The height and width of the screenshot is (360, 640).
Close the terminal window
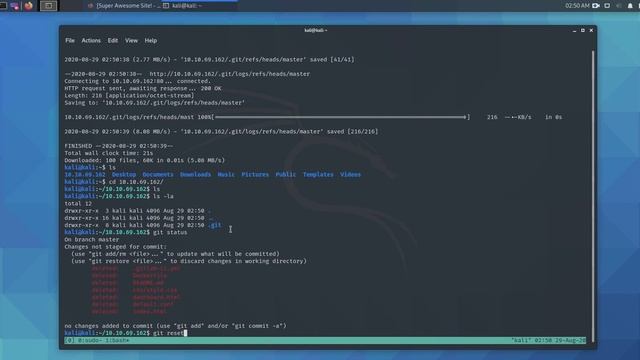tap(591, 31)
